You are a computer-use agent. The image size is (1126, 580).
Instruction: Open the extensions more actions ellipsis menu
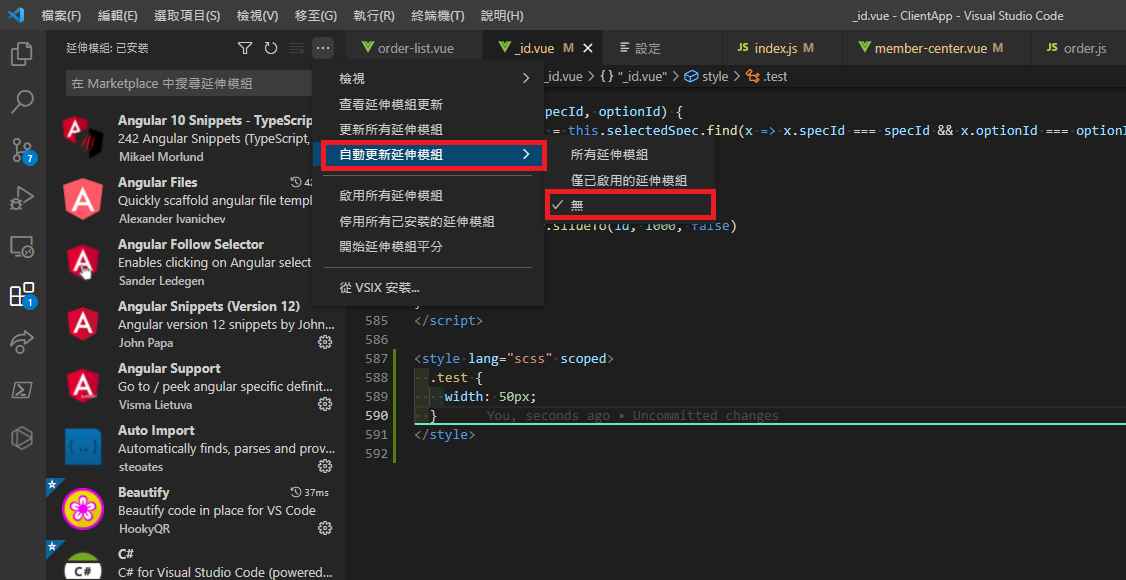pos(322,48)
